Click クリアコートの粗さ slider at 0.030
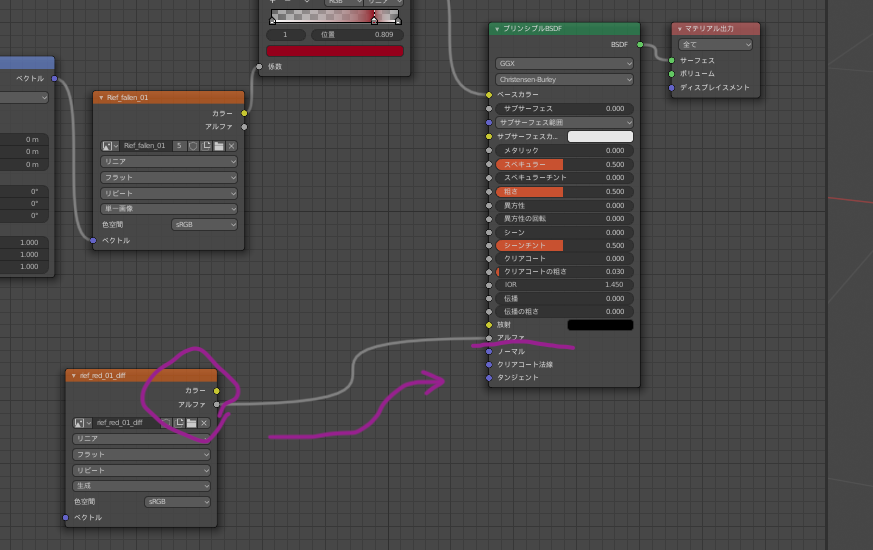Screen dimensions: 873x550 (564, 272)
